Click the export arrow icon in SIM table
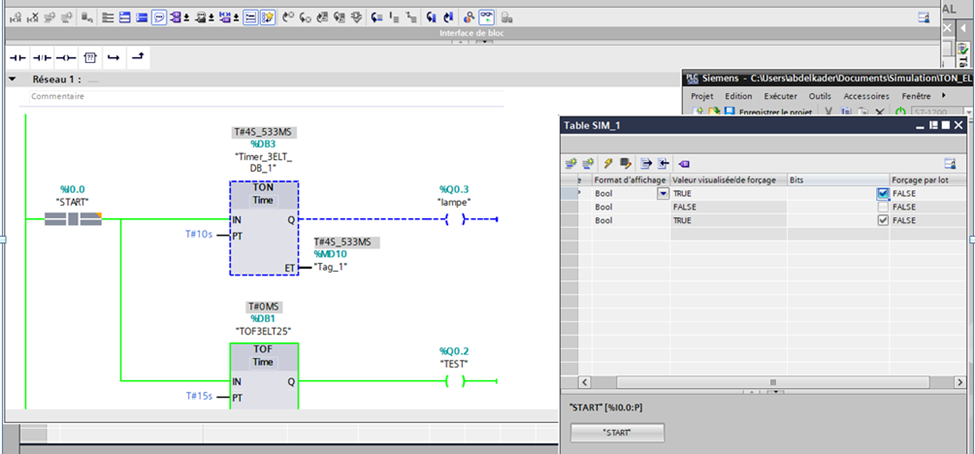This screenshot has height=454, width=975. tap(646, 164)
